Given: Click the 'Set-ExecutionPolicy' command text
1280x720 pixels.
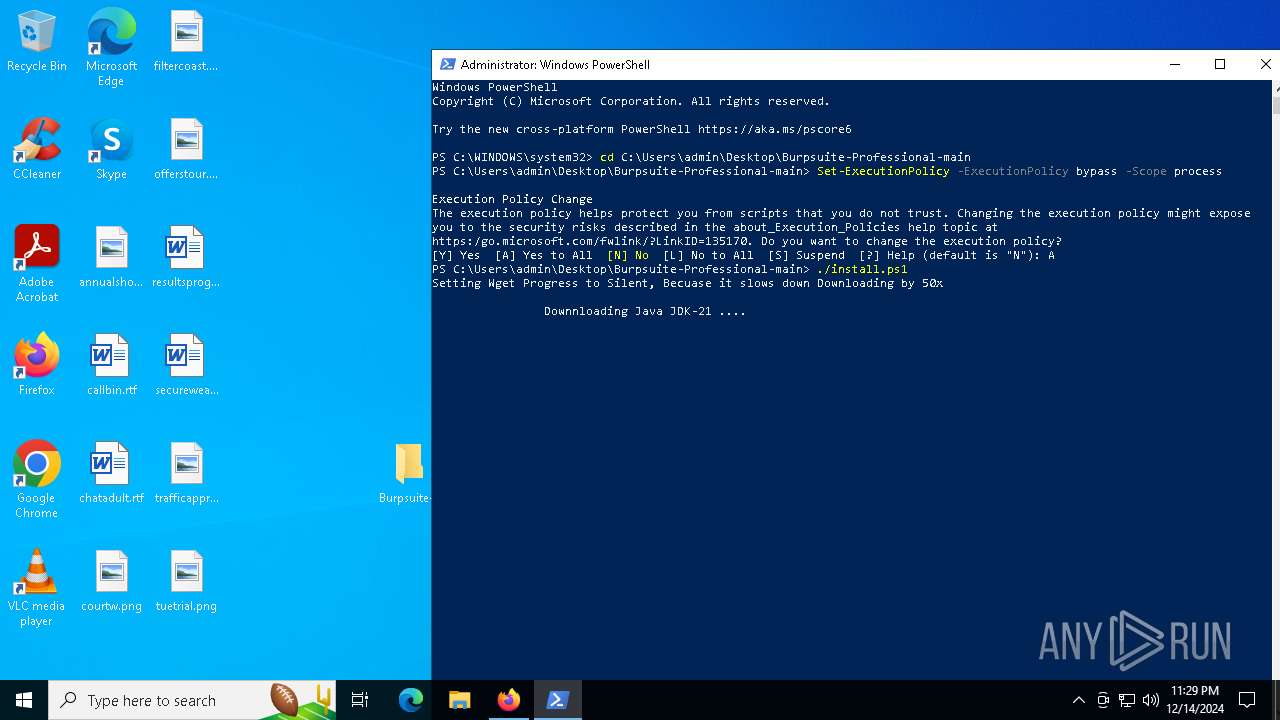Looking at the screenshot, I should pos(883,171).
